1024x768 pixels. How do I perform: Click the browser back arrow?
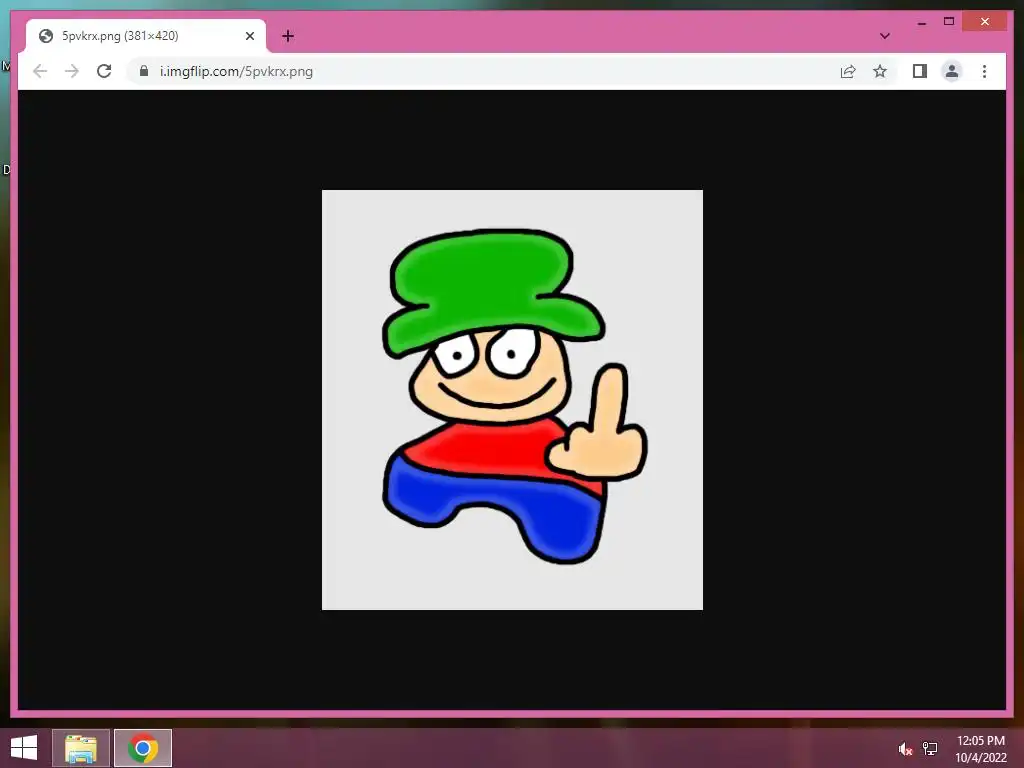tap(40, 71)
